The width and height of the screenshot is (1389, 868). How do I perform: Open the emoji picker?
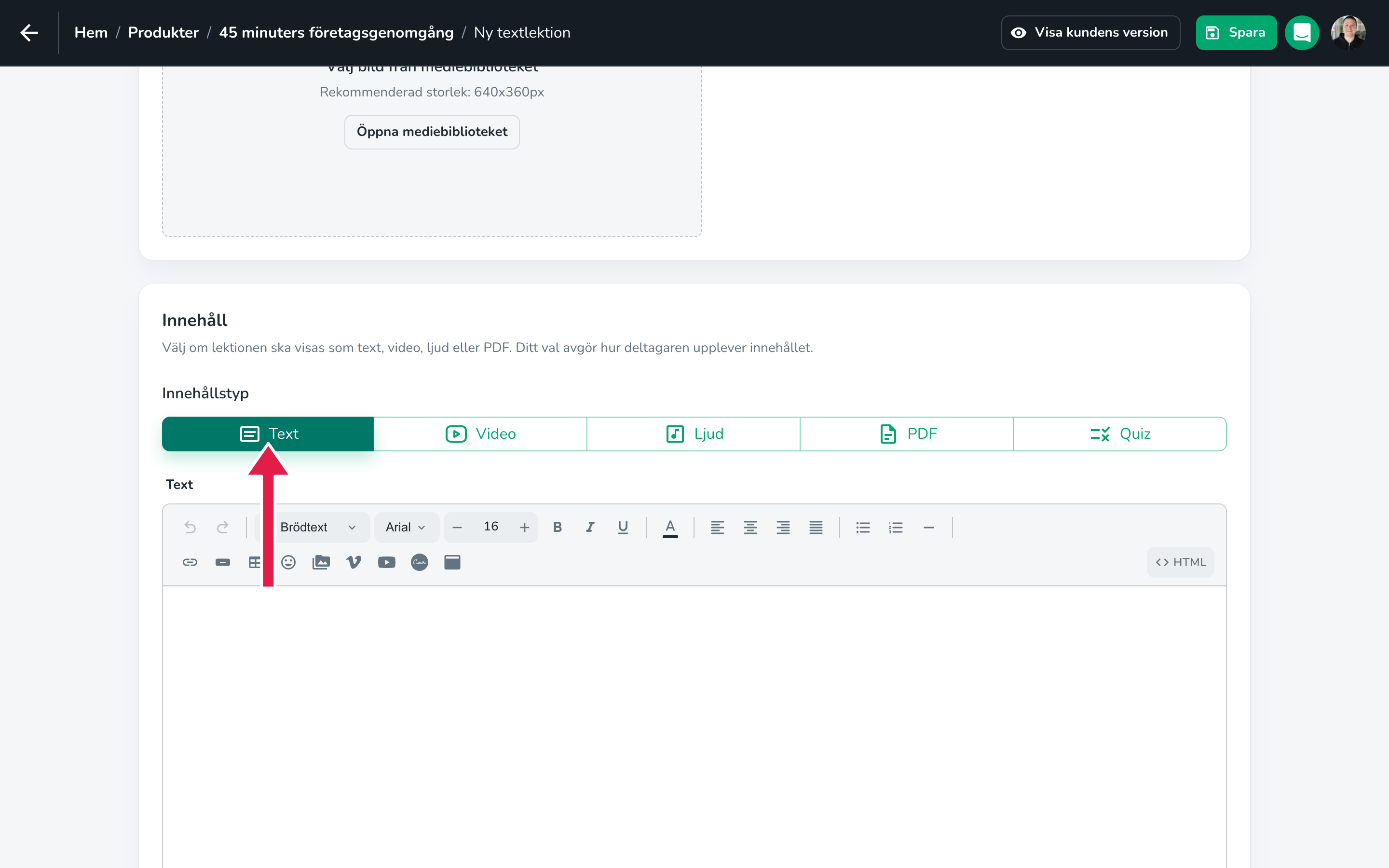click(x=288, y=562)
